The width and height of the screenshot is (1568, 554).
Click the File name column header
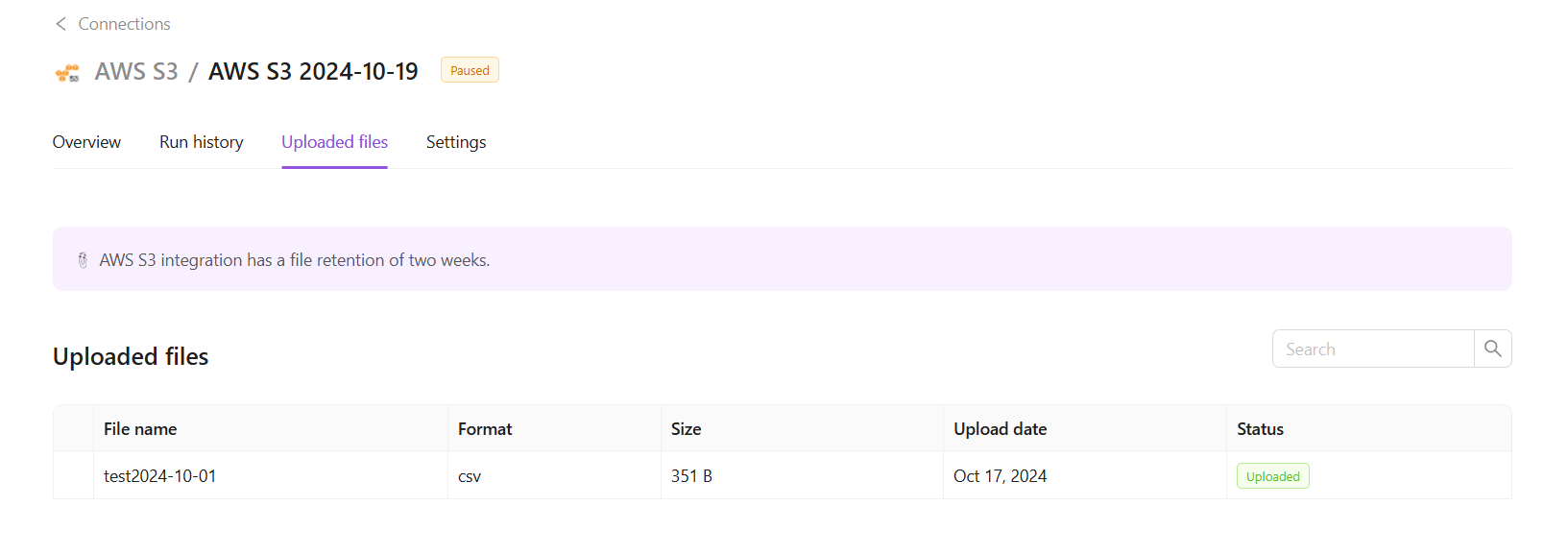pos(140,429)
